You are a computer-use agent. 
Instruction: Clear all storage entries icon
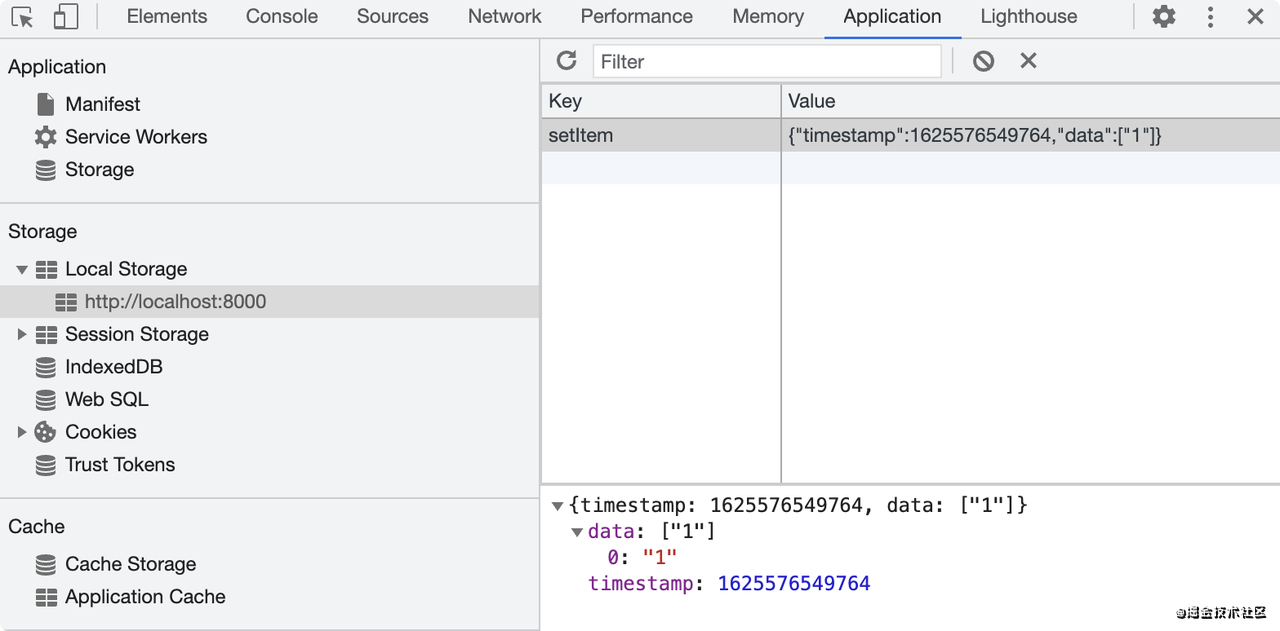coord(983,61)
